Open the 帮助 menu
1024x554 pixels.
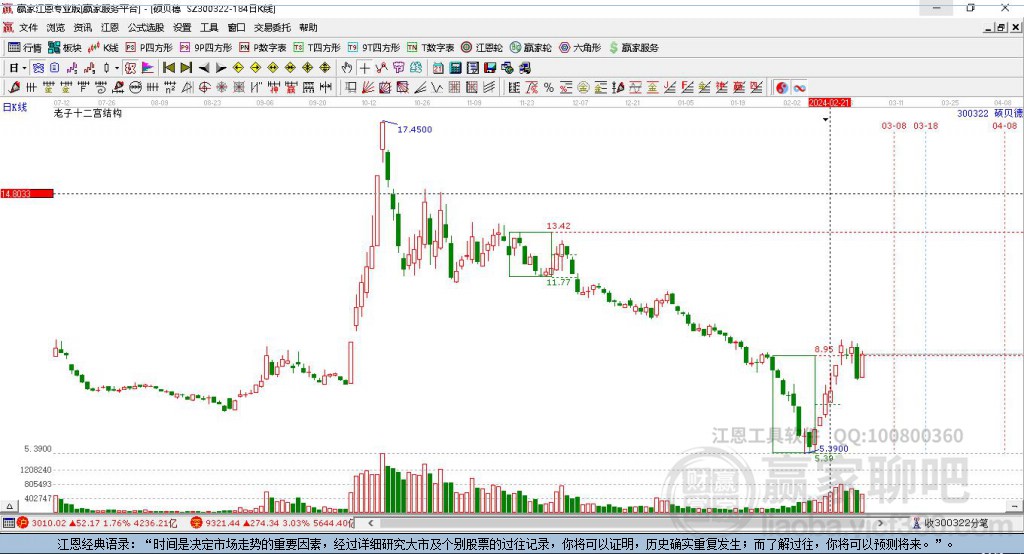click(308, 27)
